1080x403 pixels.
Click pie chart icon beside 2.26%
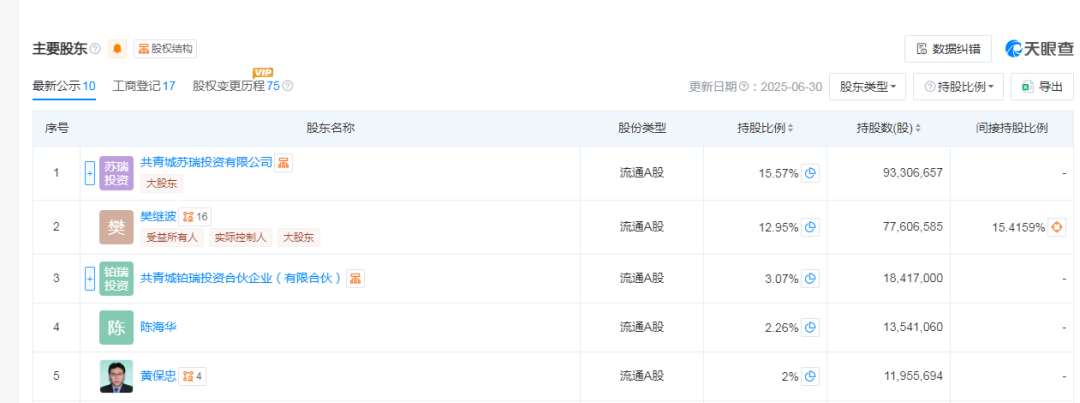pyautogui.click(x=811, y=327)
